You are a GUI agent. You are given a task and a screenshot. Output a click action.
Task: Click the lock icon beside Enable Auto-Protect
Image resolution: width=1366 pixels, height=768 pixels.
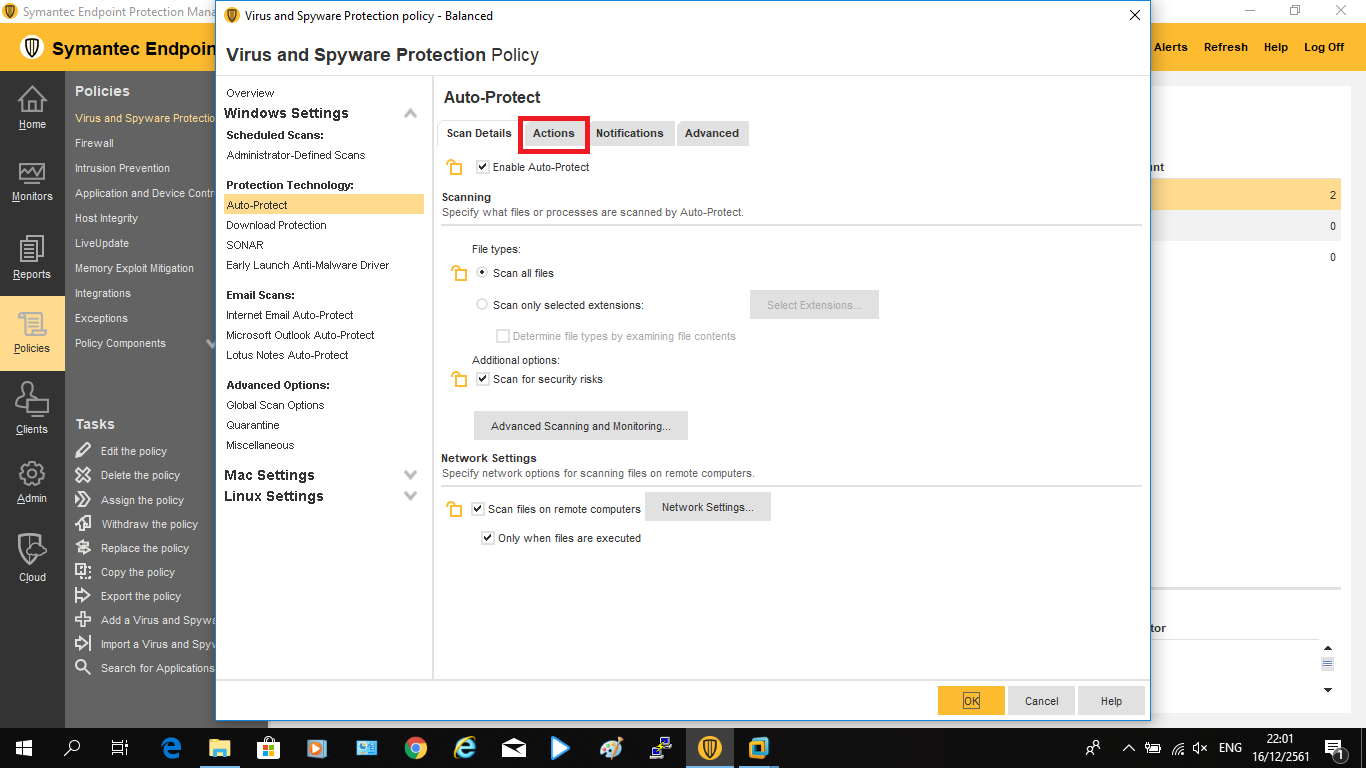455,168
